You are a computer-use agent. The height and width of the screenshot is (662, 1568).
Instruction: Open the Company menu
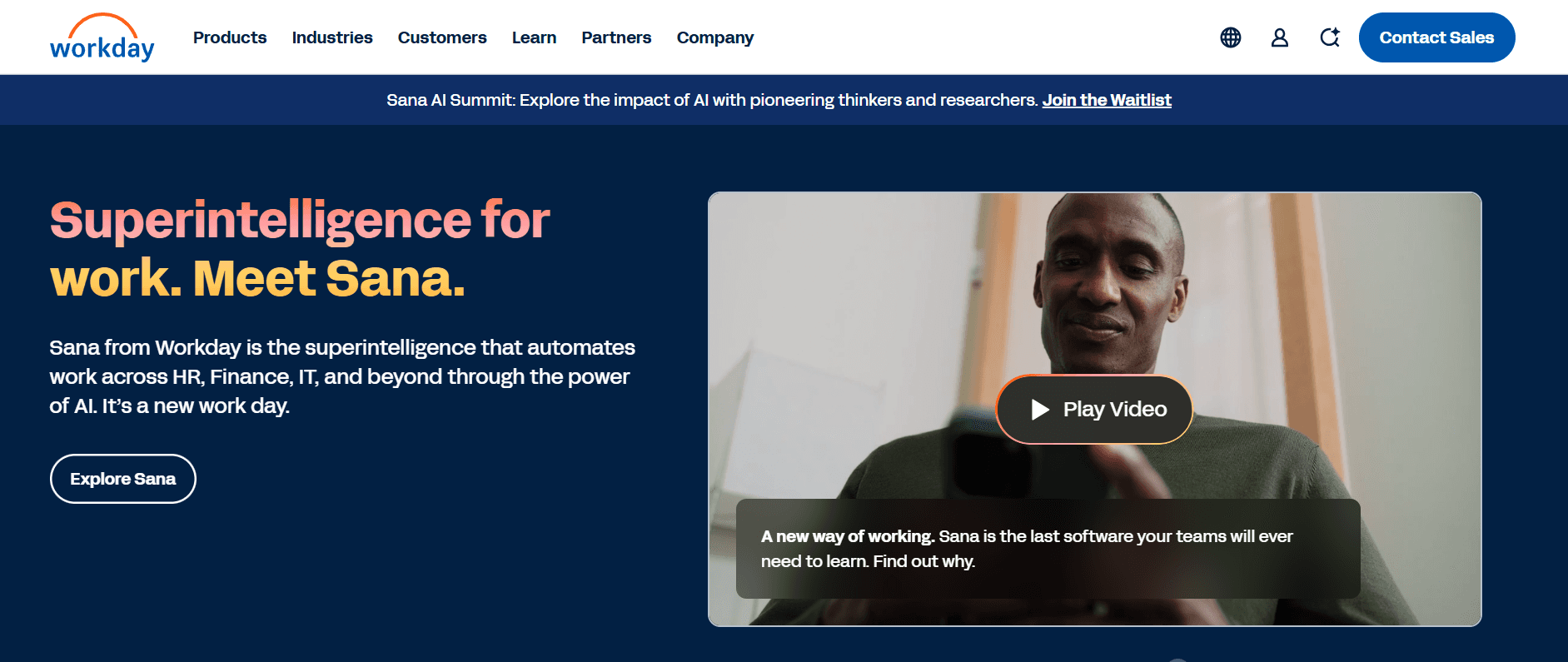point(715,37)
